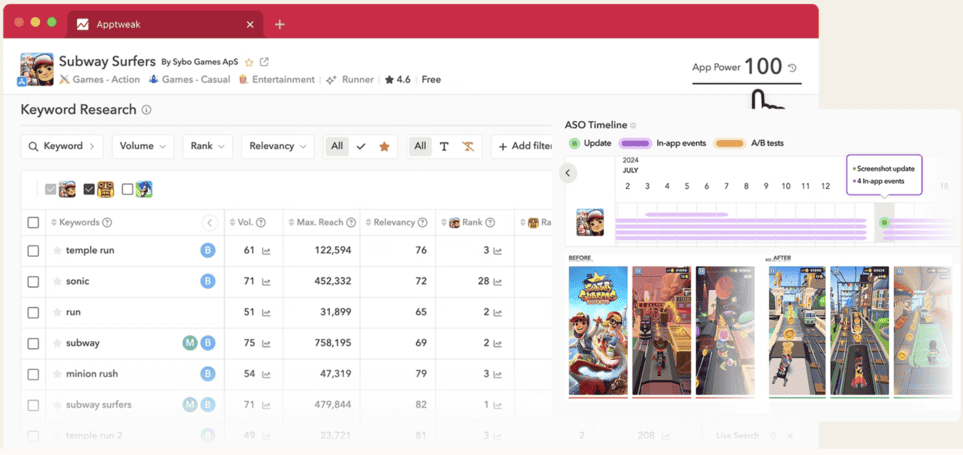The height and width of the screenshot is (455, 963).
Task: Star the sonic keyword
Action: coord(57,281)
